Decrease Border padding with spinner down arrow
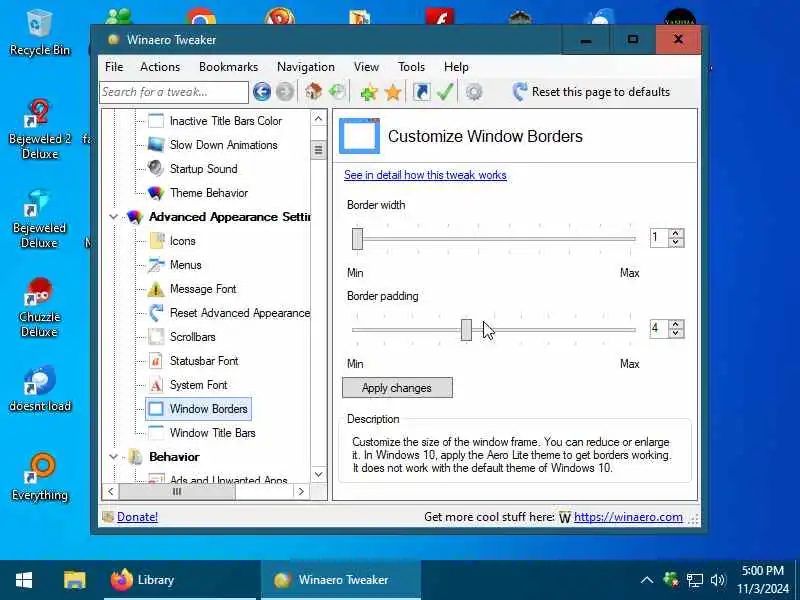 pyautogui.click(x=676, y=333)
